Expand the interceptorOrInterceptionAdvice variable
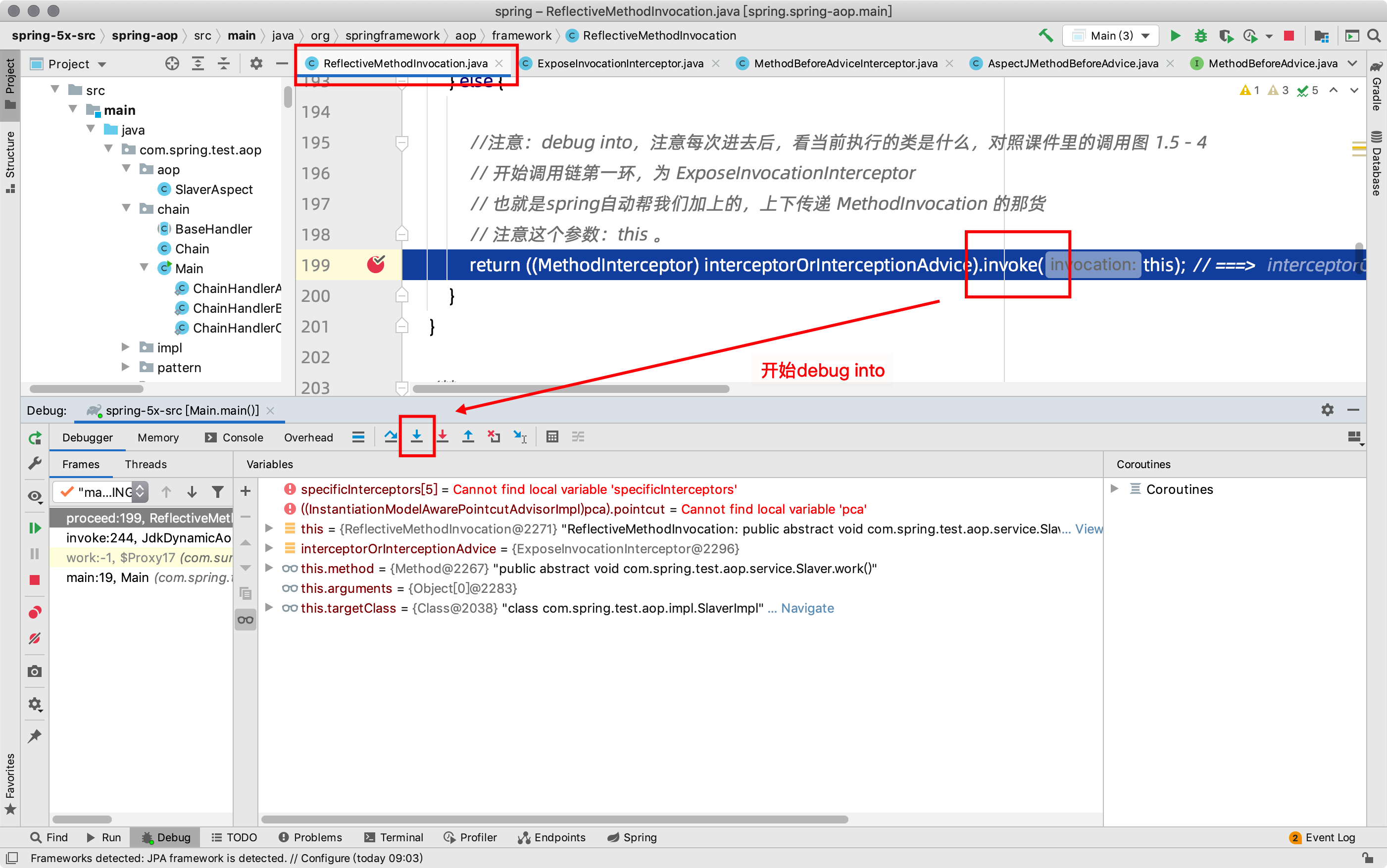Image resolution: width=1387 pixels, height=868 pixels. tap(269, 549)
